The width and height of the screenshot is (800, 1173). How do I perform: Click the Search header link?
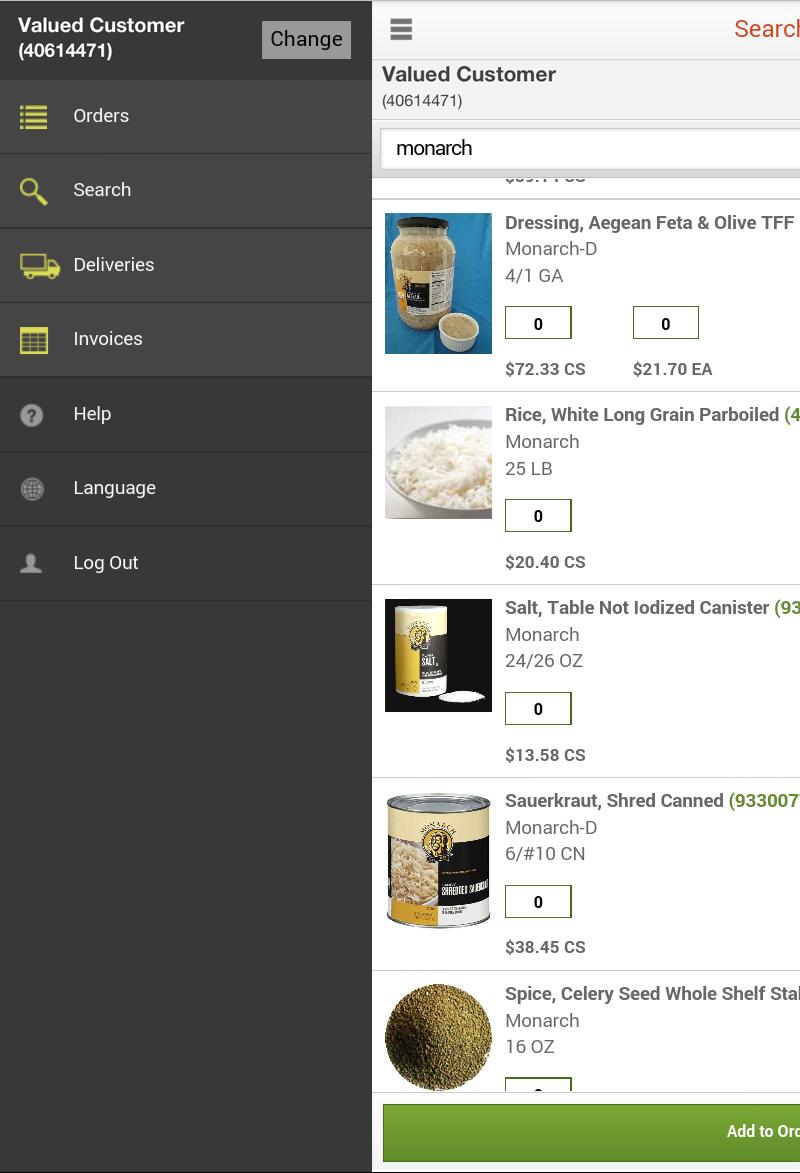pos(766,29)
